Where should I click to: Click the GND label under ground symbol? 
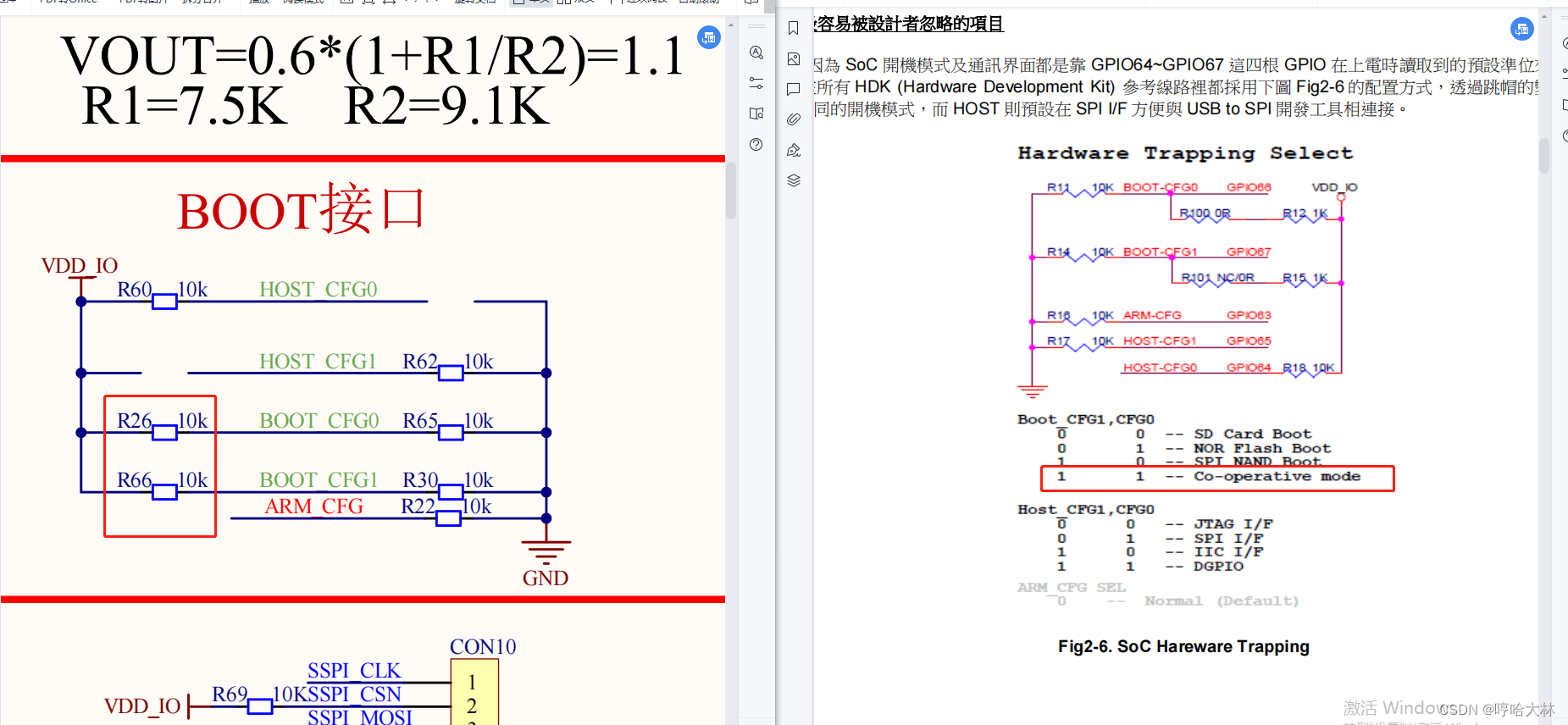pyautogui.click(x=546, y=578)
